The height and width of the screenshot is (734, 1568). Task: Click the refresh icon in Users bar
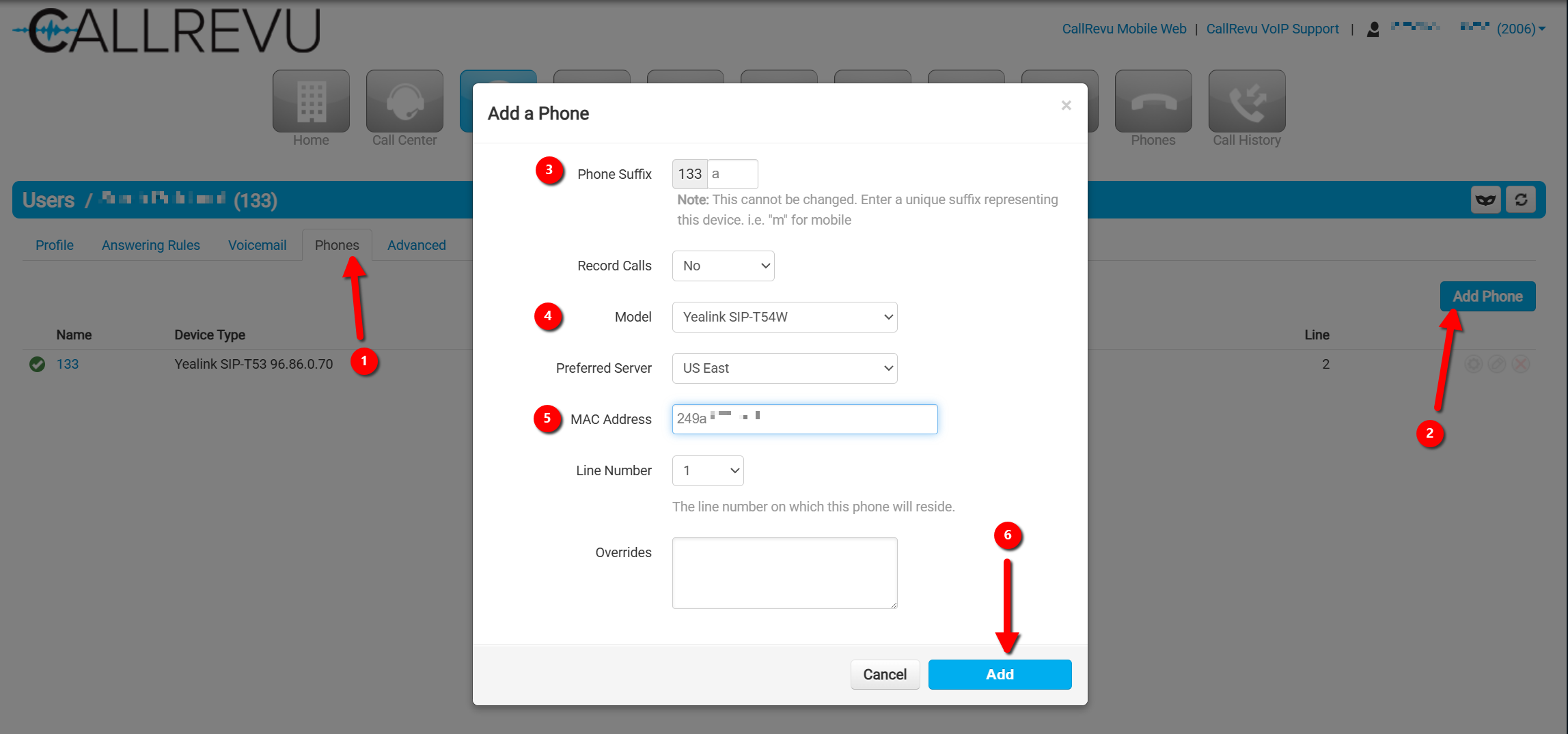[1521, 200]
